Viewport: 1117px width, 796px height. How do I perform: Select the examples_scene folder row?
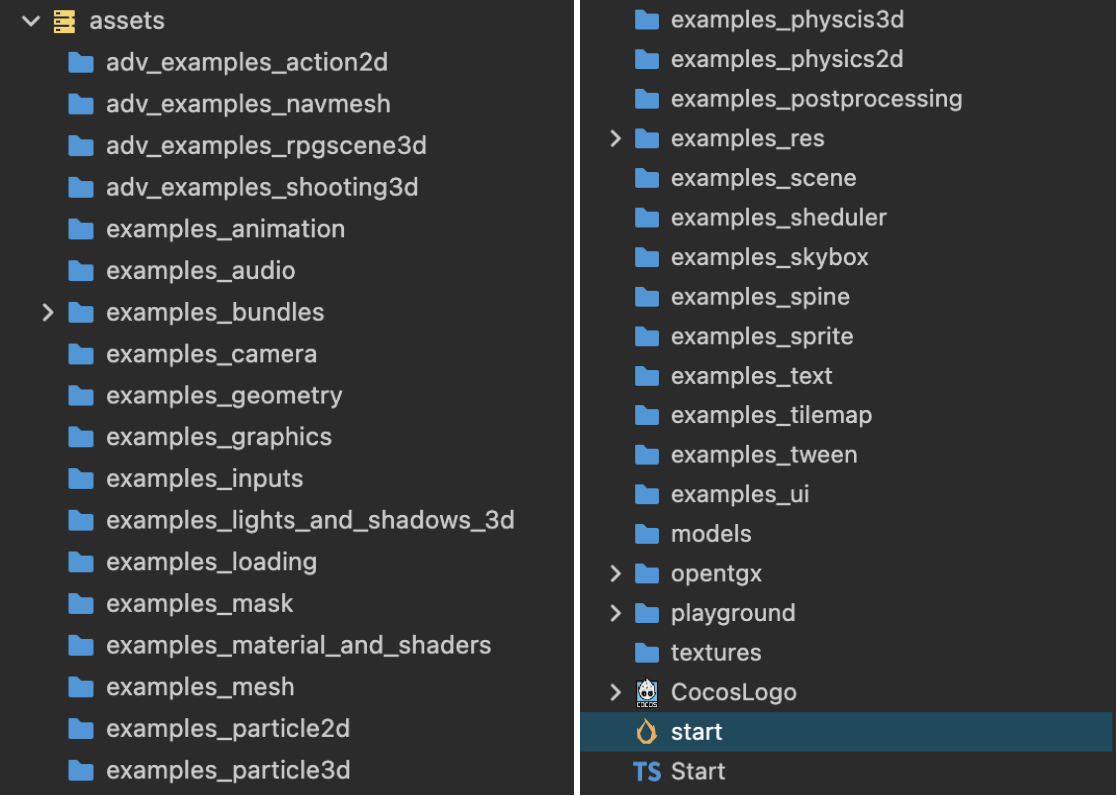click(x=848, y=178)
